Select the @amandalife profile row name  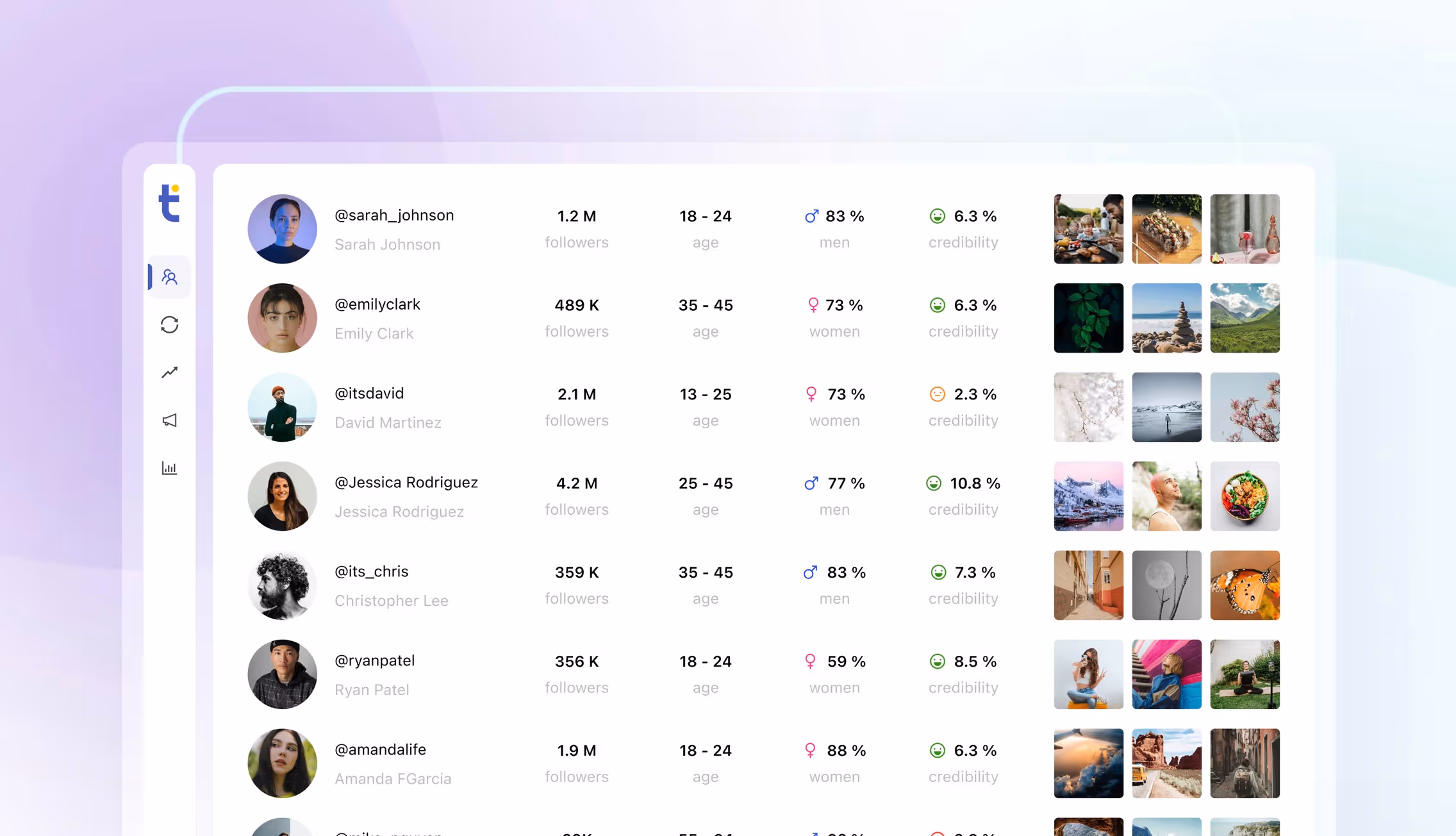[380, 749]
